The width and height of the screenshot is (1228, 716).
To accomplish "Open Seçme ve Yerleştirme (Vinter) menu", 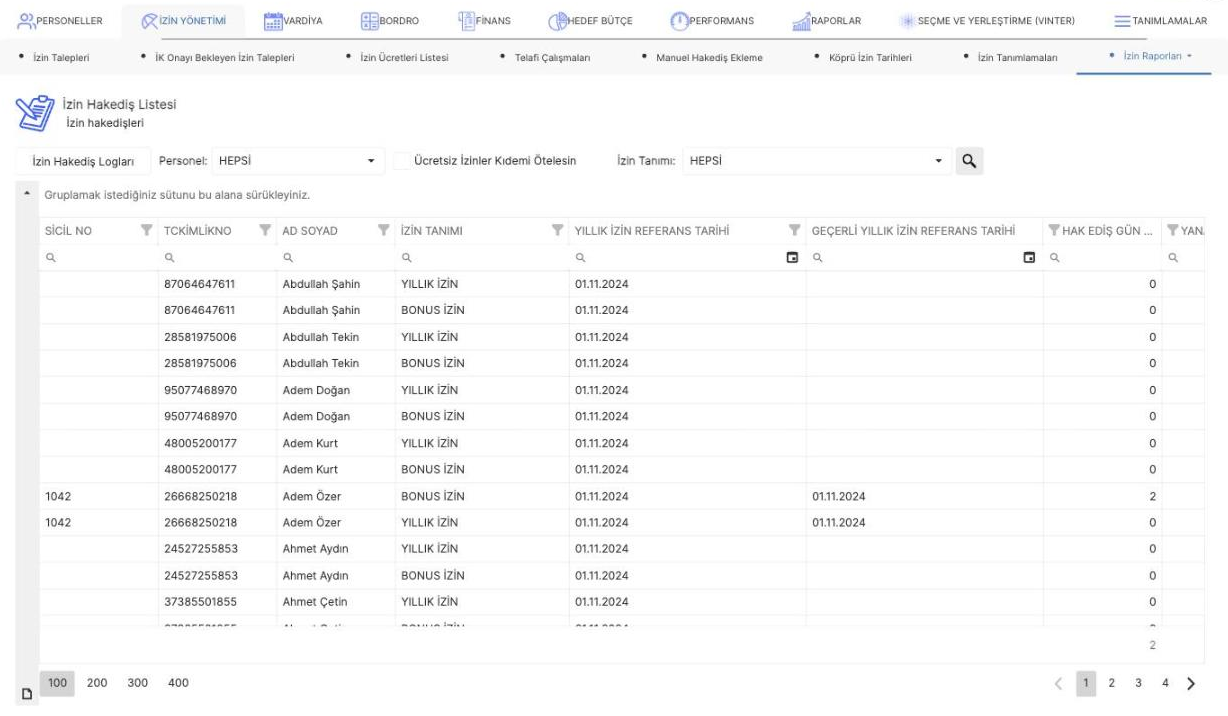I will [x=988, y=22].
